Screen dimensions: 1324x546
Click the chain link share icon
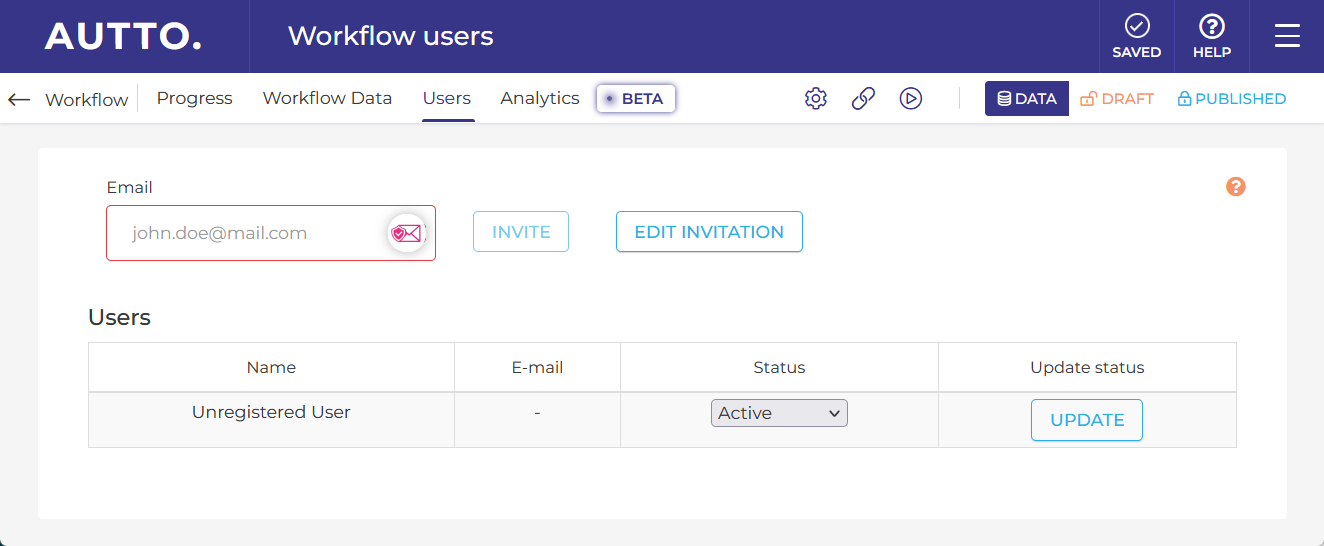pos(863,98)
